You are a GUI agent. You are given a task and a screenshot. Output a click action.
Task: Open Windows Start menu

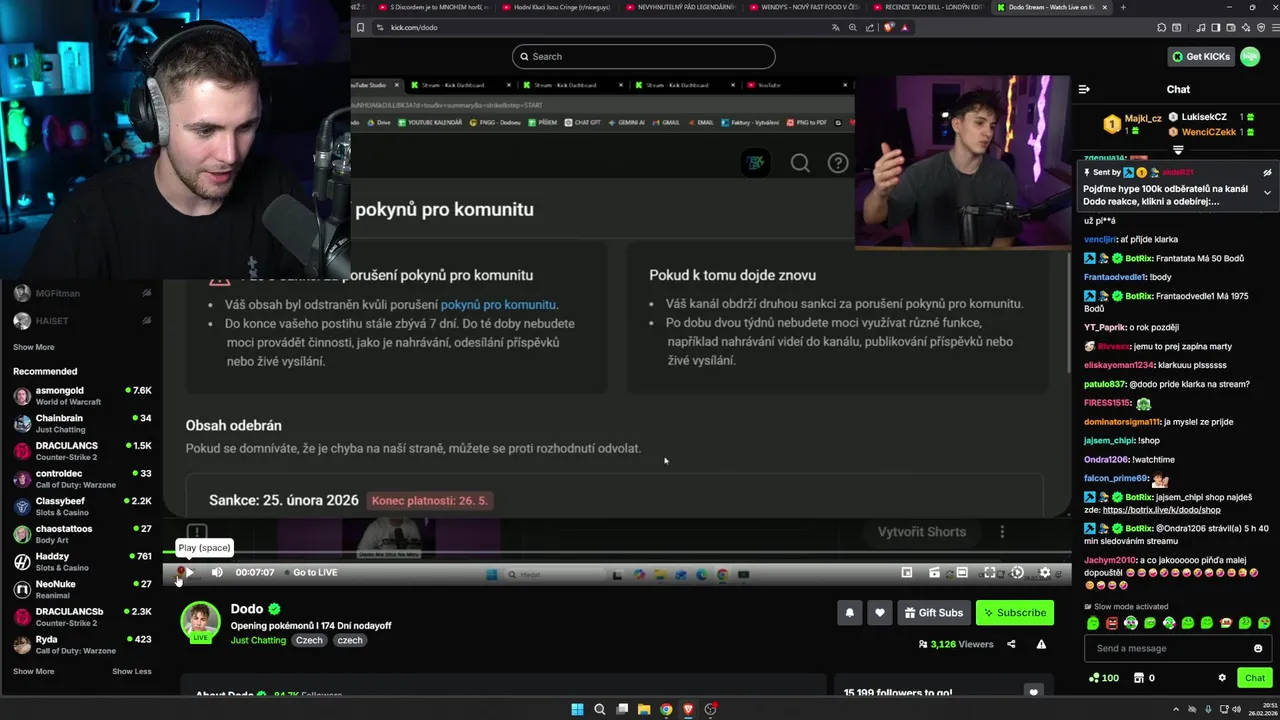577,709
